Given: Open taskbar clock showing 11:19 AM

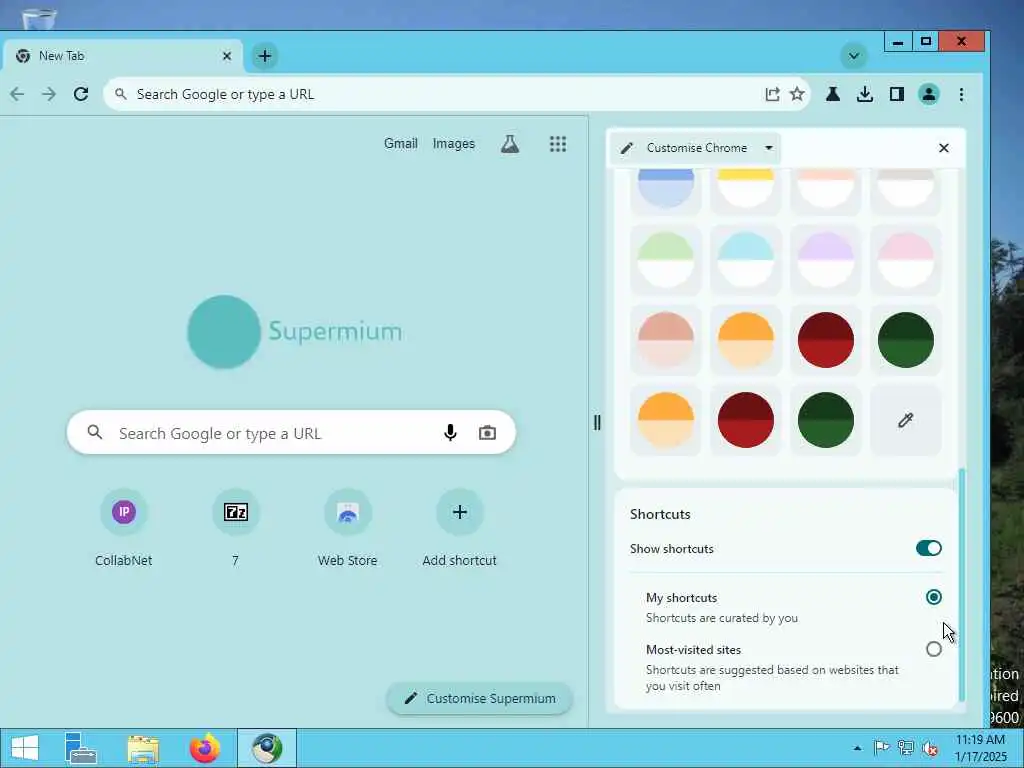Looking at the screenshot, I should (x=980, y=748).
